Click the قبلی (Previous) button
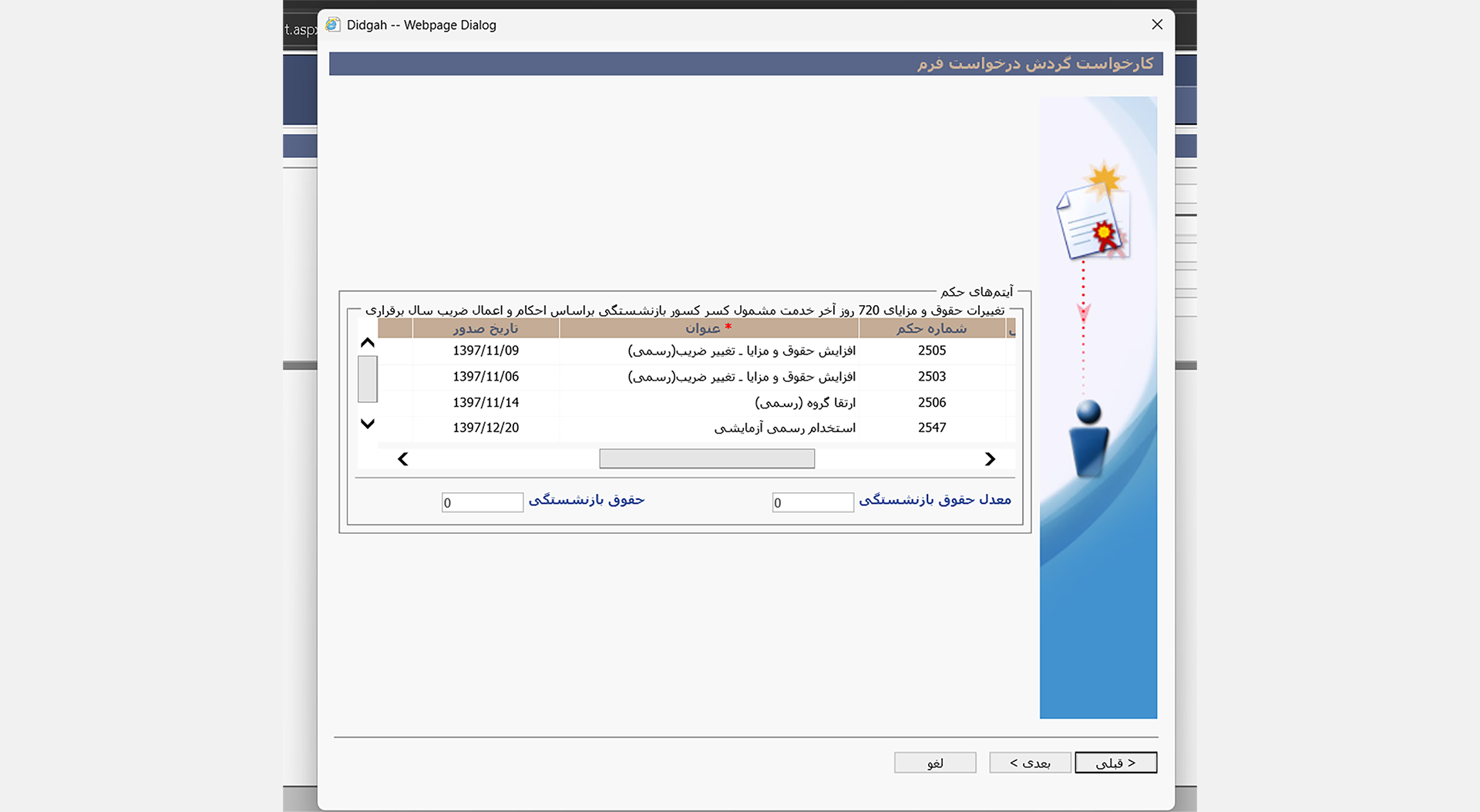The height and width of the screenshot is (812, 1480). coord(1115,763)
